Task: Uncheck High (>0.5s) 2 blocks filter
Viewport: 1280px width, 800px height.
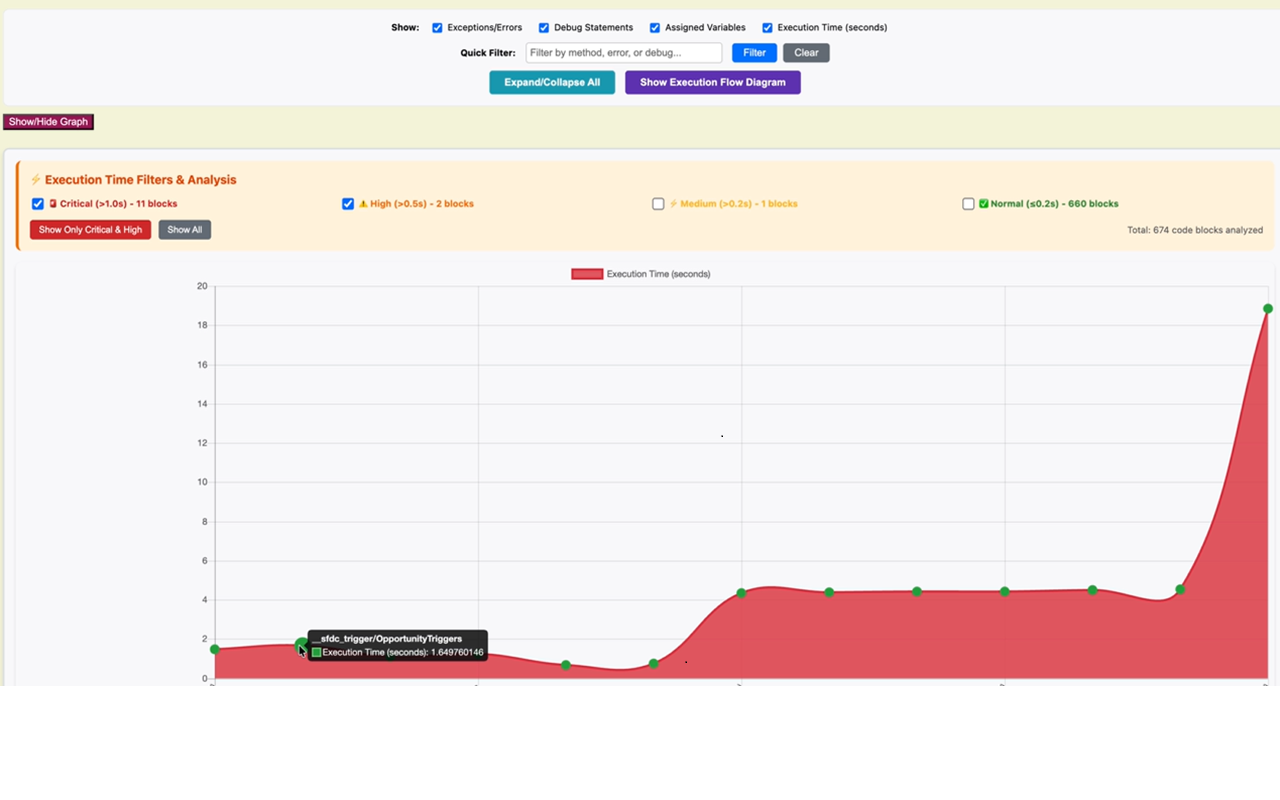Action: click(x=348, y=204)
